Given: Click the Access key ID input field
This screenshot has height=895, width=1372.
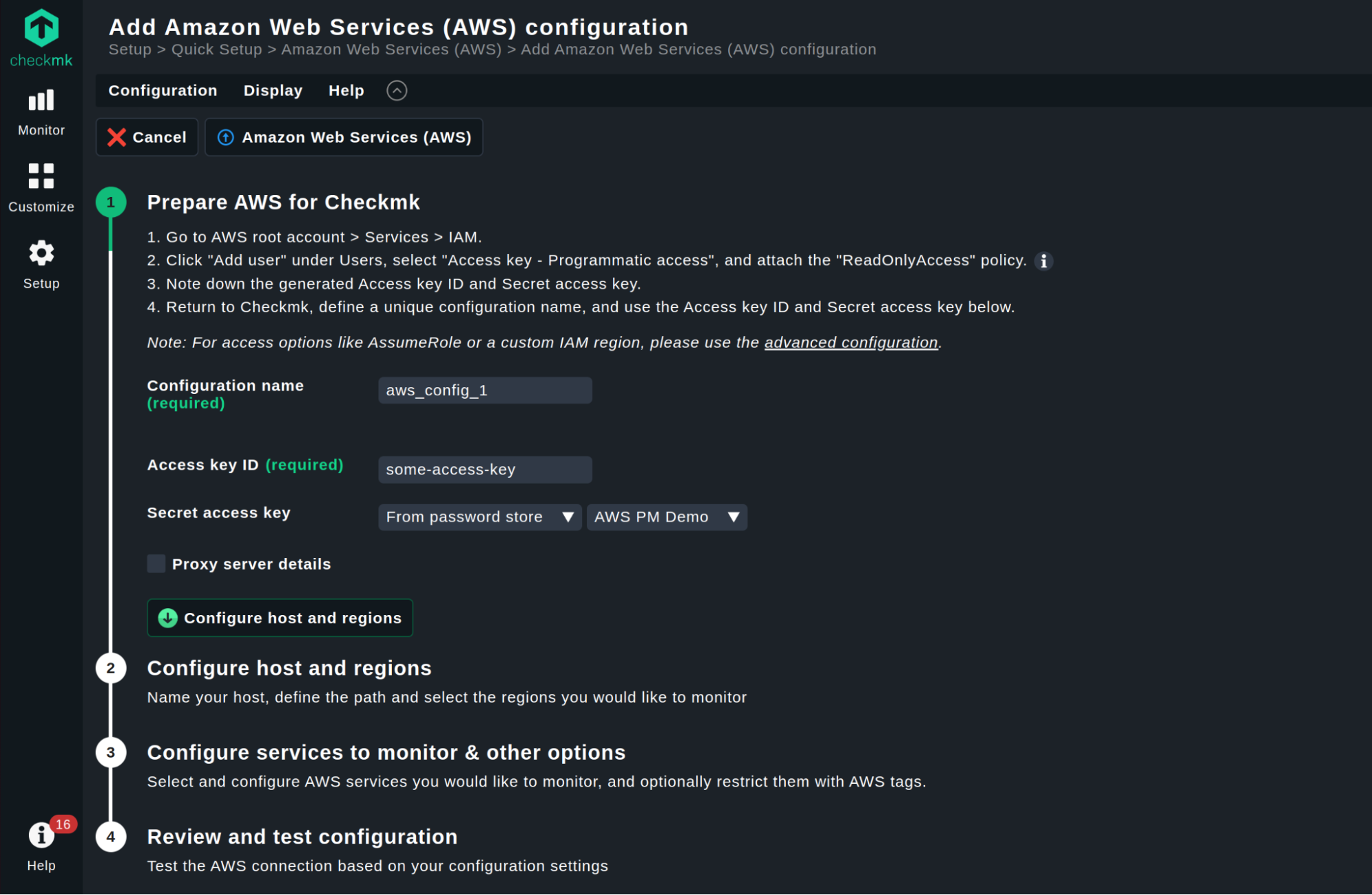Looking at the screenshot, I should point(485,469).
